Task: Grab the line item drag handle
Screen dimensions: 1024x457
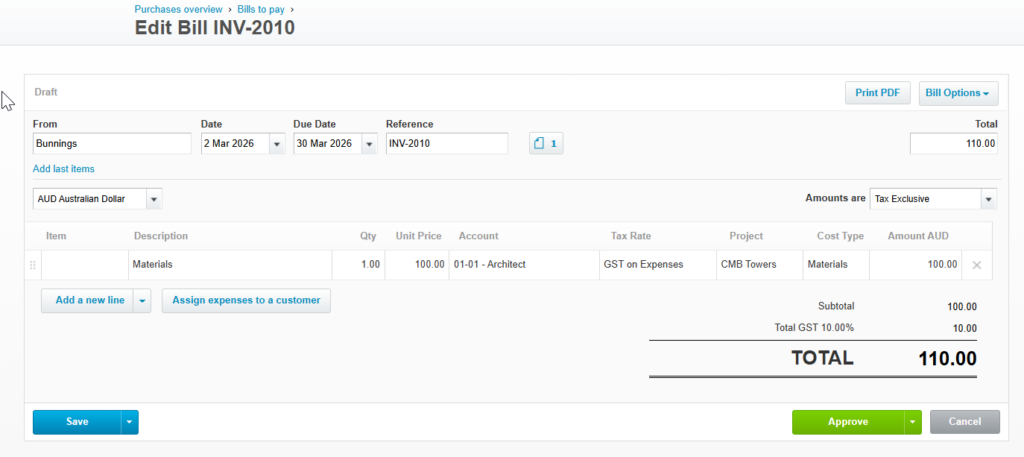Action: pyautogui.click(x=33, y=265)
